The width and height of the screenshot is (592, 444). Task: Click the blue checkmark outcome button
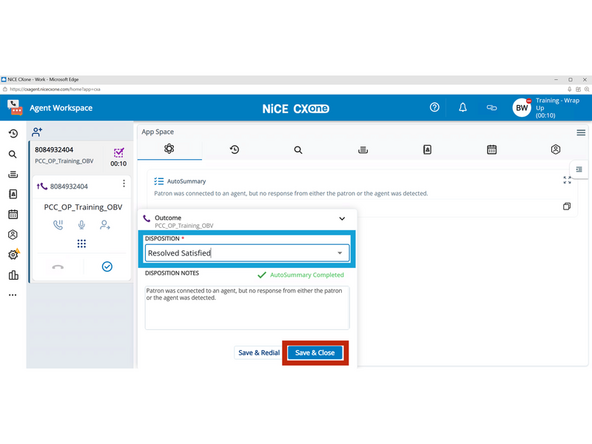coord(107,267)
